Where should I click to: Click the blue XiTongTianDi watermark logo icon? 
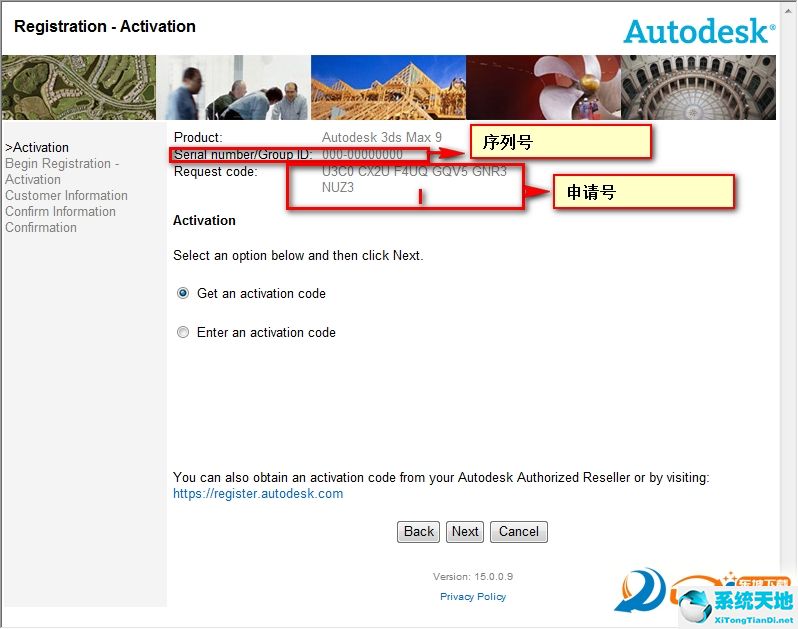click(695, 604)
